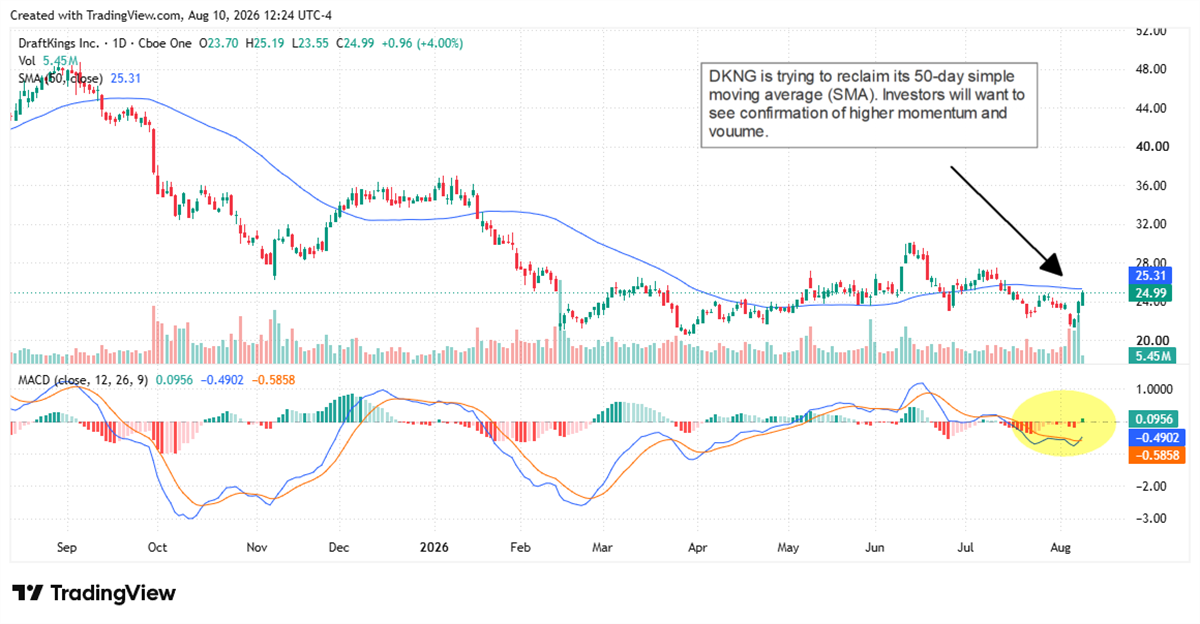This screenshot has height=624, width=1200.
Task: Click the '+0.96 (+4.00%)' change value
Action: (420, 44)
